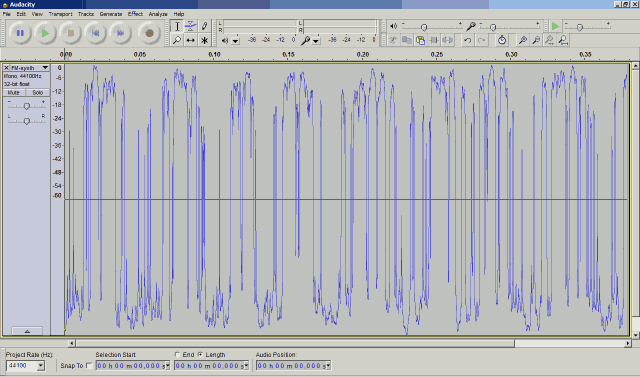This screenshot has width=640, height=377.
Task: Solo the FM-synth track
Action: 38,93
